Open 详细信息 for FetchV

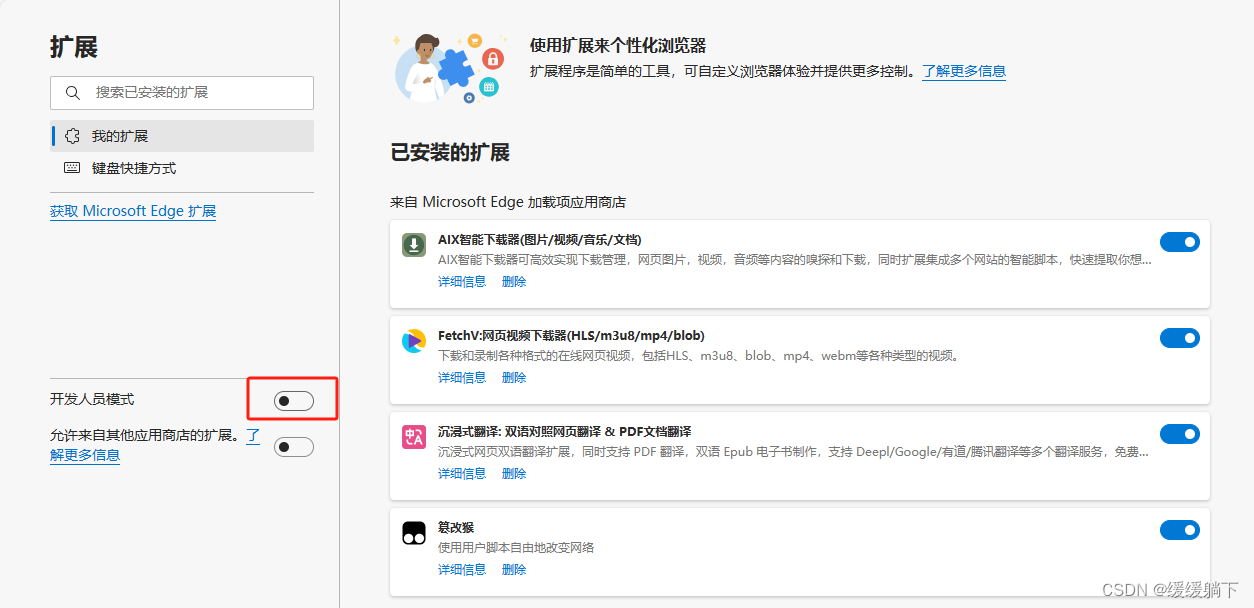(x=462, y=378)
